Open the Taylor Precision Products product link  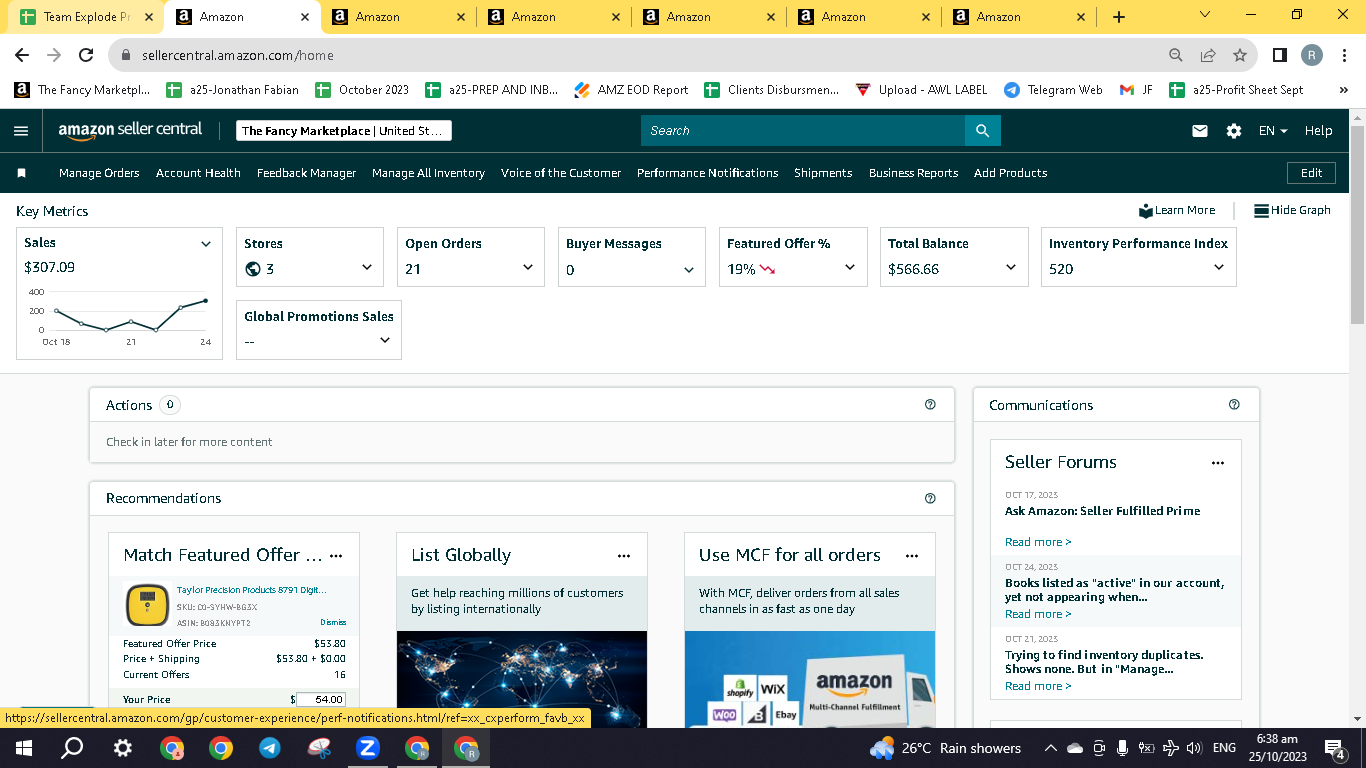[252, 590]
